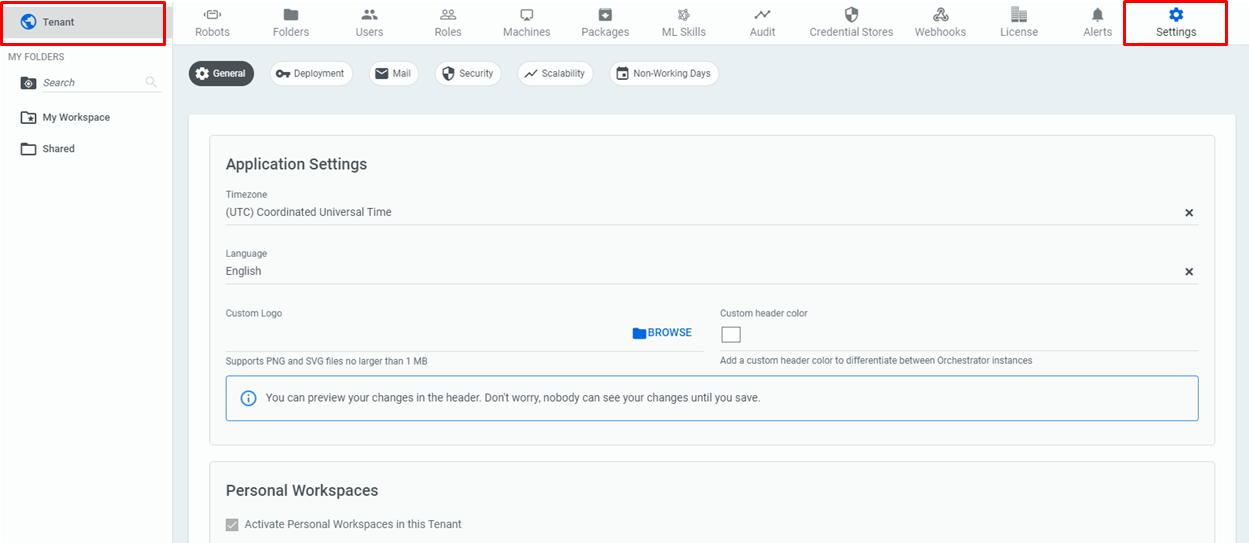Open the Credential Stores page
This screenshot has height=543, width=1249.
tap(851, 22)
